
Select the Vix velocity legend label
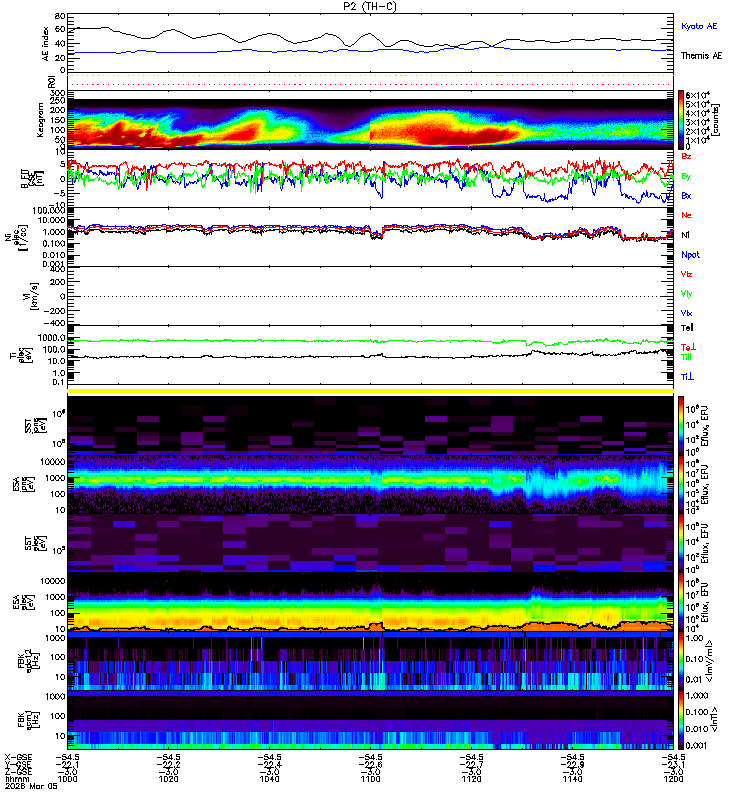pos(686,313)
